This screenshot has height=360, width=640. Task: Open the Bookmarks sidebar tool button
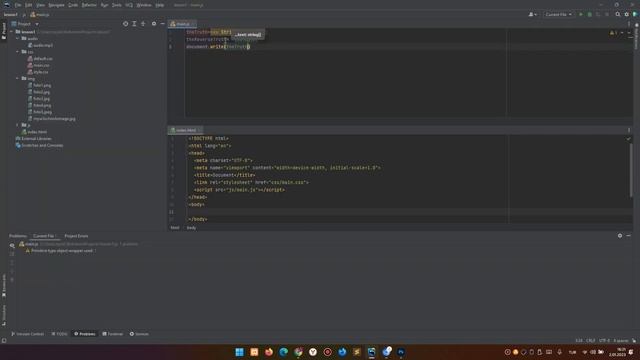pos(4,286)
